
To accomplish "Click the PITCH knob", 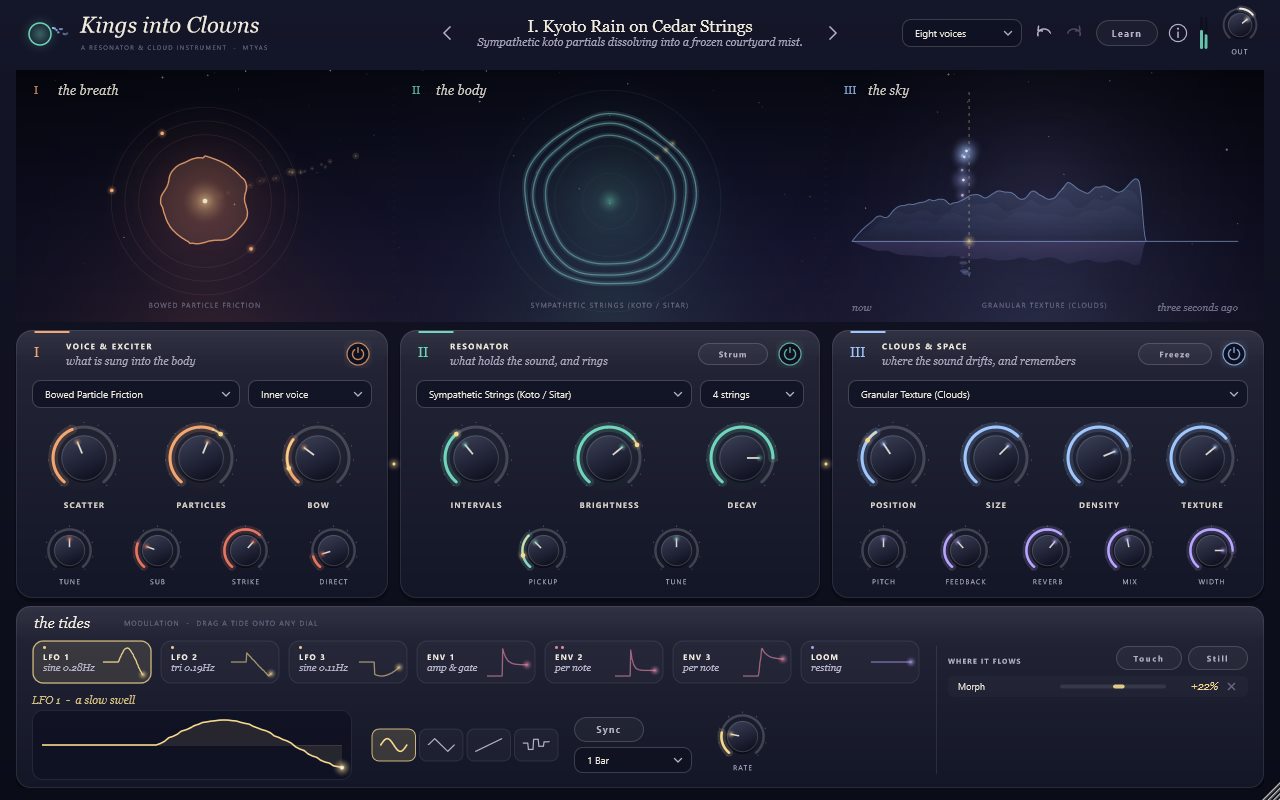I will [x=883, y=550].
